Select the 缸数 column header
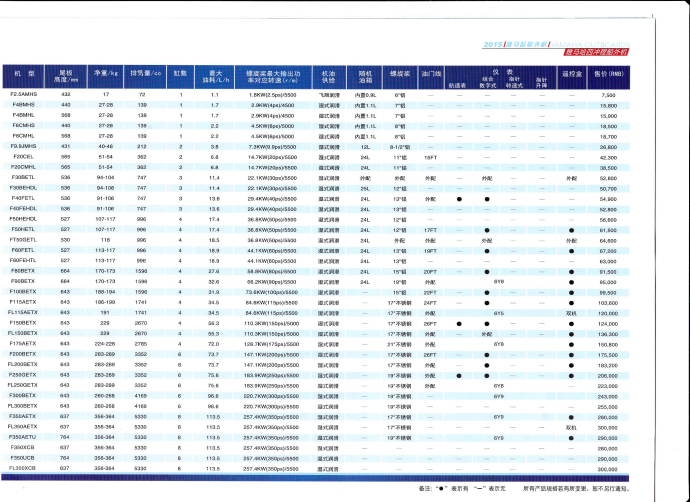This screenshot has width=690, height=502. 180,75
